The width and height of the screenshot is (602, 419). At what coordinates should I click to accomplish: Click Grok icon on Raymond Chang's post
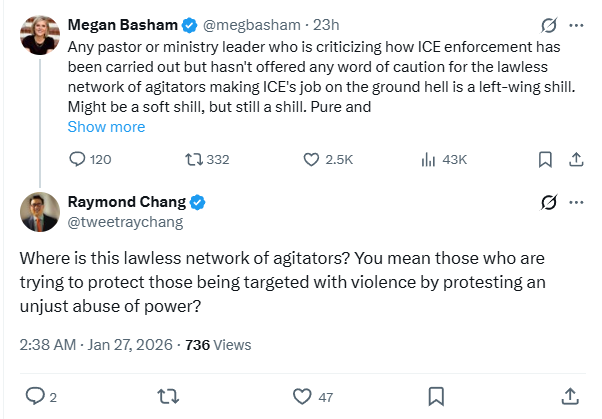[x=548, y=202]
